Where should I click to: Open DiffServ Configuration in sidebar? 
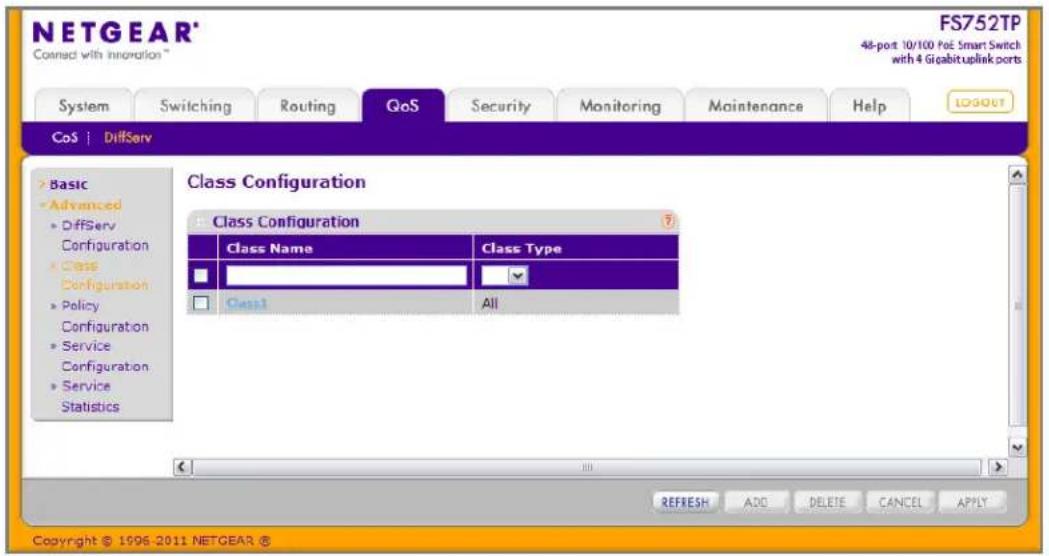[x=104, y=236]
